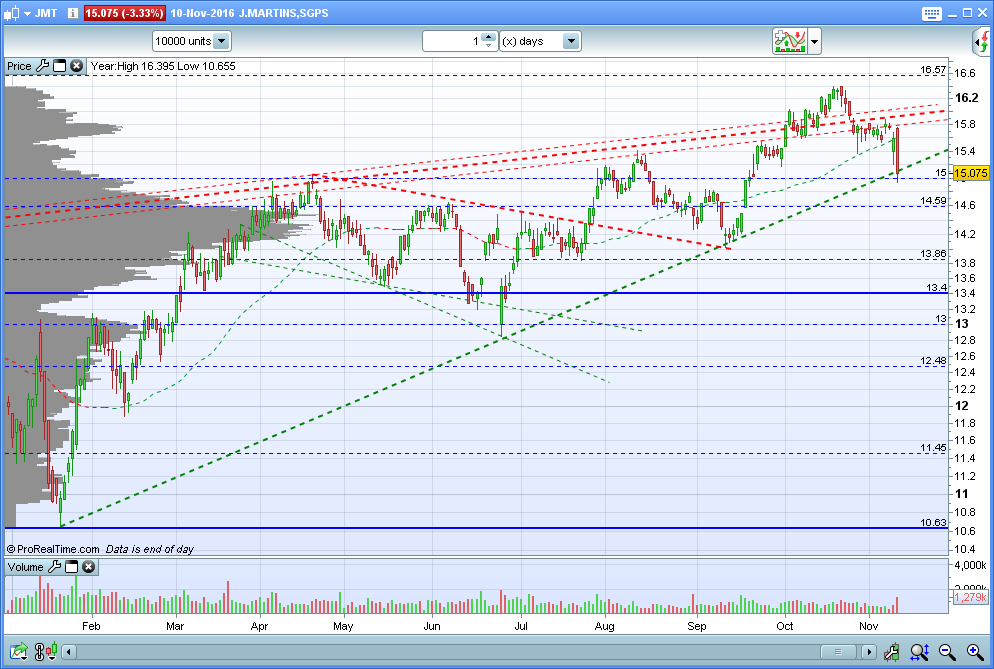The height and width of the screenshot is (669, 994).
Task: Decrease the timeframe number with down stepper
Action: 488,46
